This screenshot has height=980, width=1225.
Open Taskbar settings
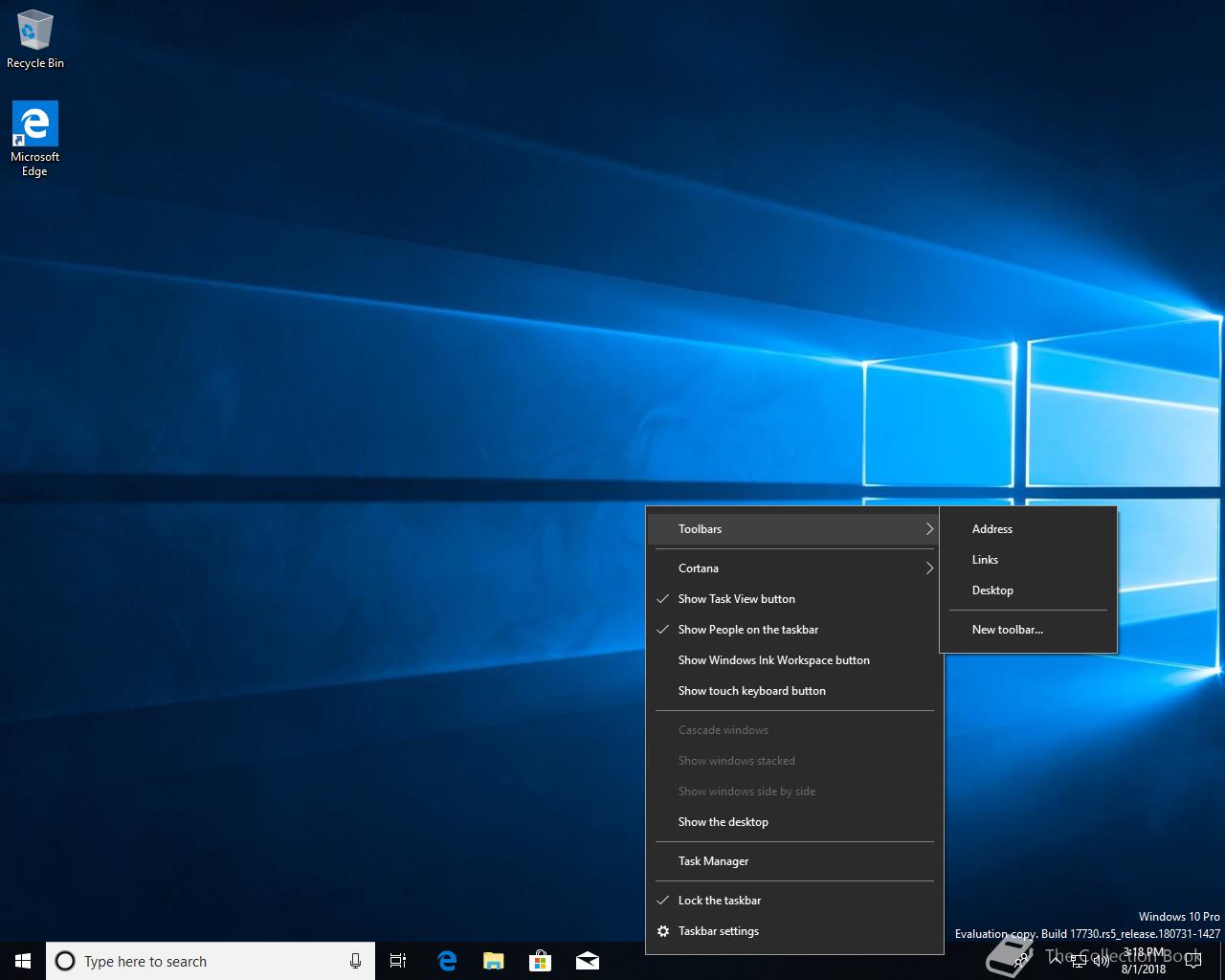pyautogui.click(x=718, y=931)
